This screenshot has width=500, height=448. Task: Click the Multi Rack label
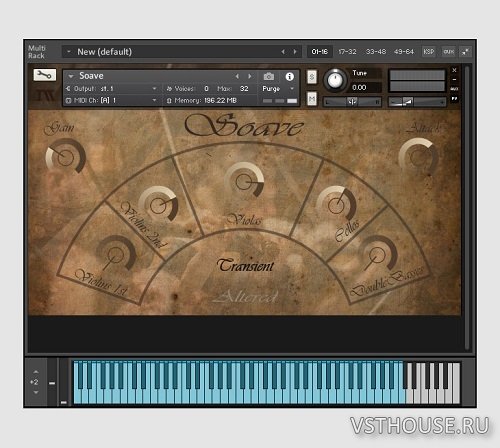[36, 52]
